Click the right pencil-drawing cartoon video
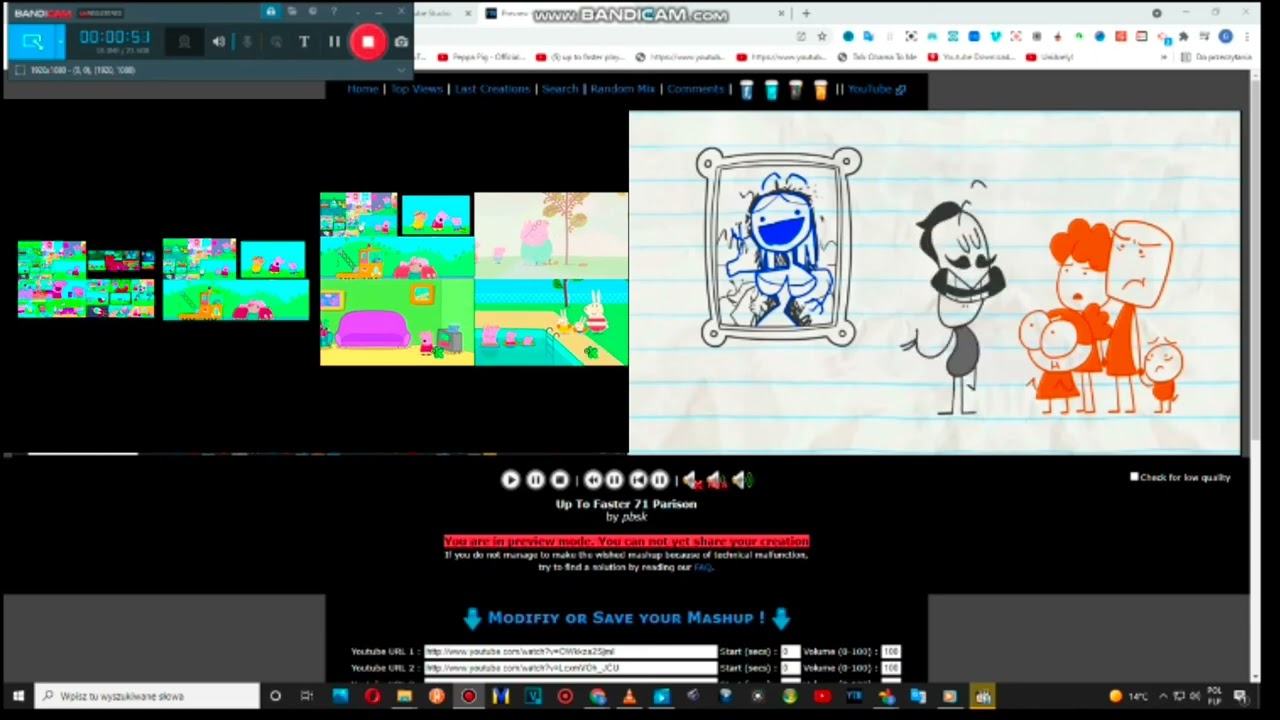1280x720 pixels. [x=934, y=282]
